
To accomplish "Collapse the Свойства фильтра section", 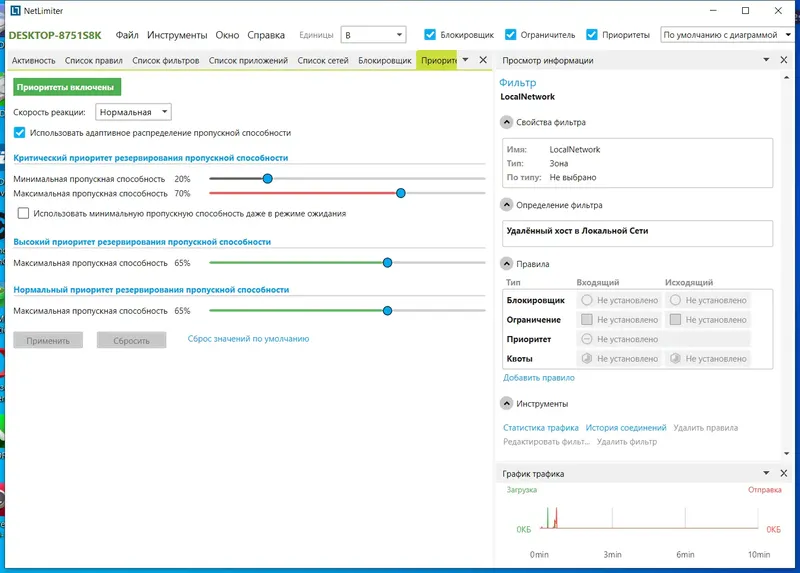I will pos(506,122).
